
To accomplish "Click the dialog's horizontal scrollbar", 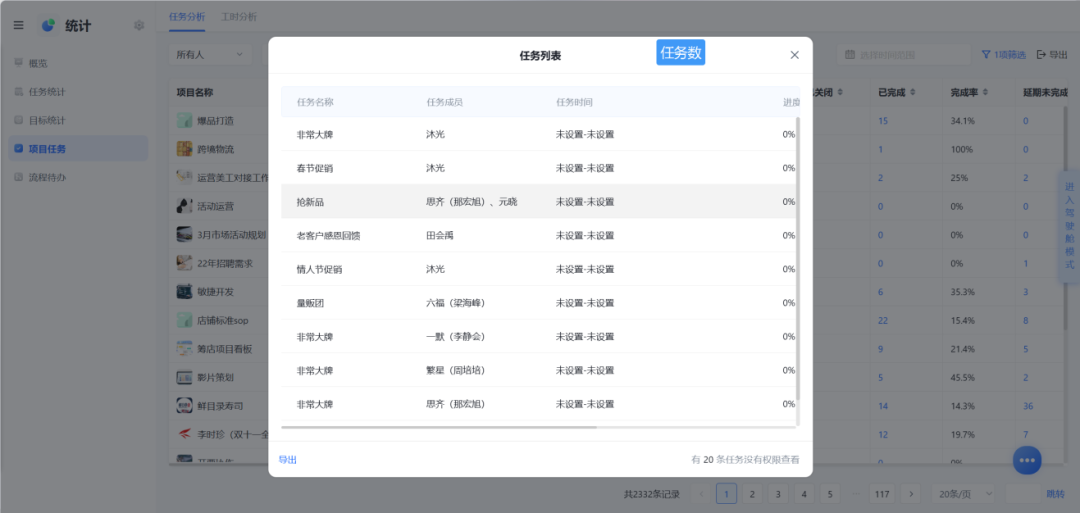I will coord(439,427).
